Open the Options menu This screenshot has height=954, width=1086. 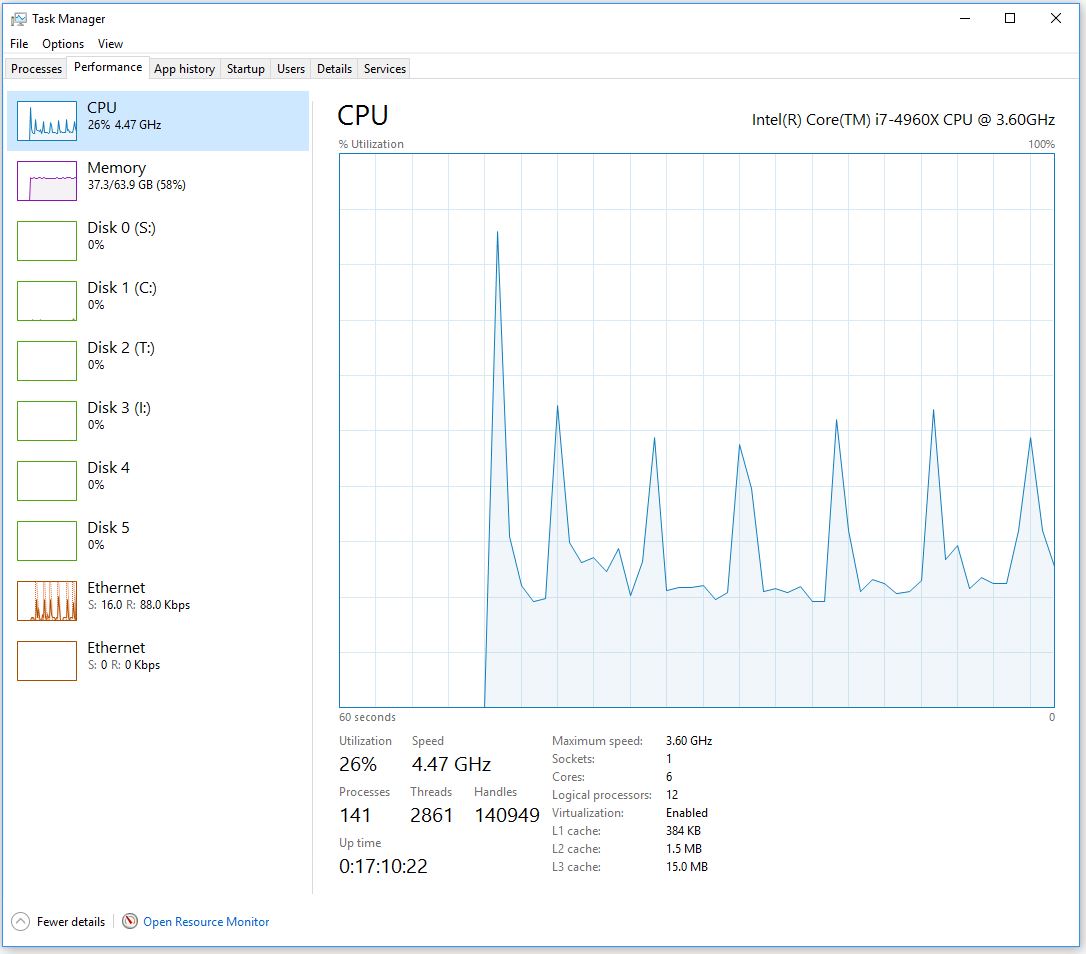62,44
